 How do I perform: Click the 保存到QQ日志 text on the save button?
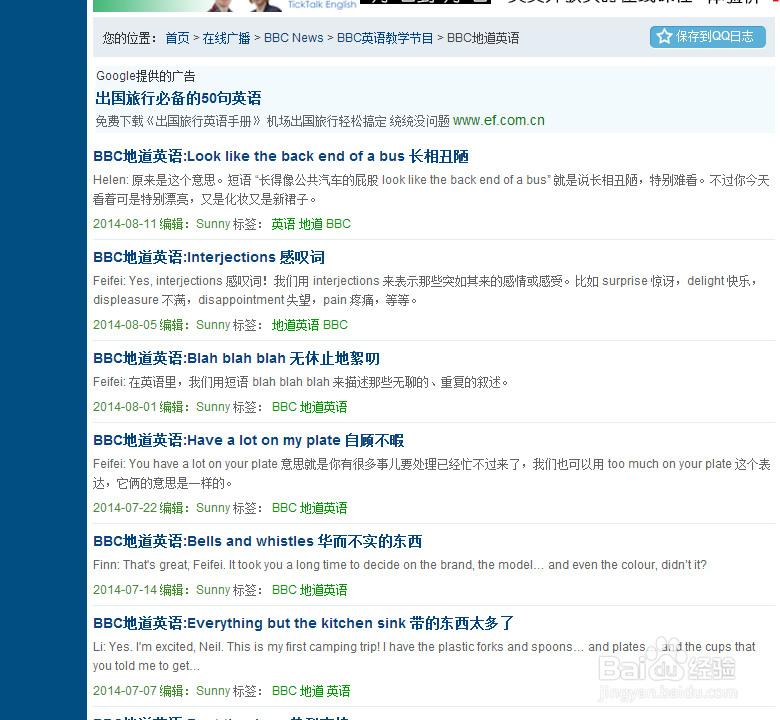714,36
